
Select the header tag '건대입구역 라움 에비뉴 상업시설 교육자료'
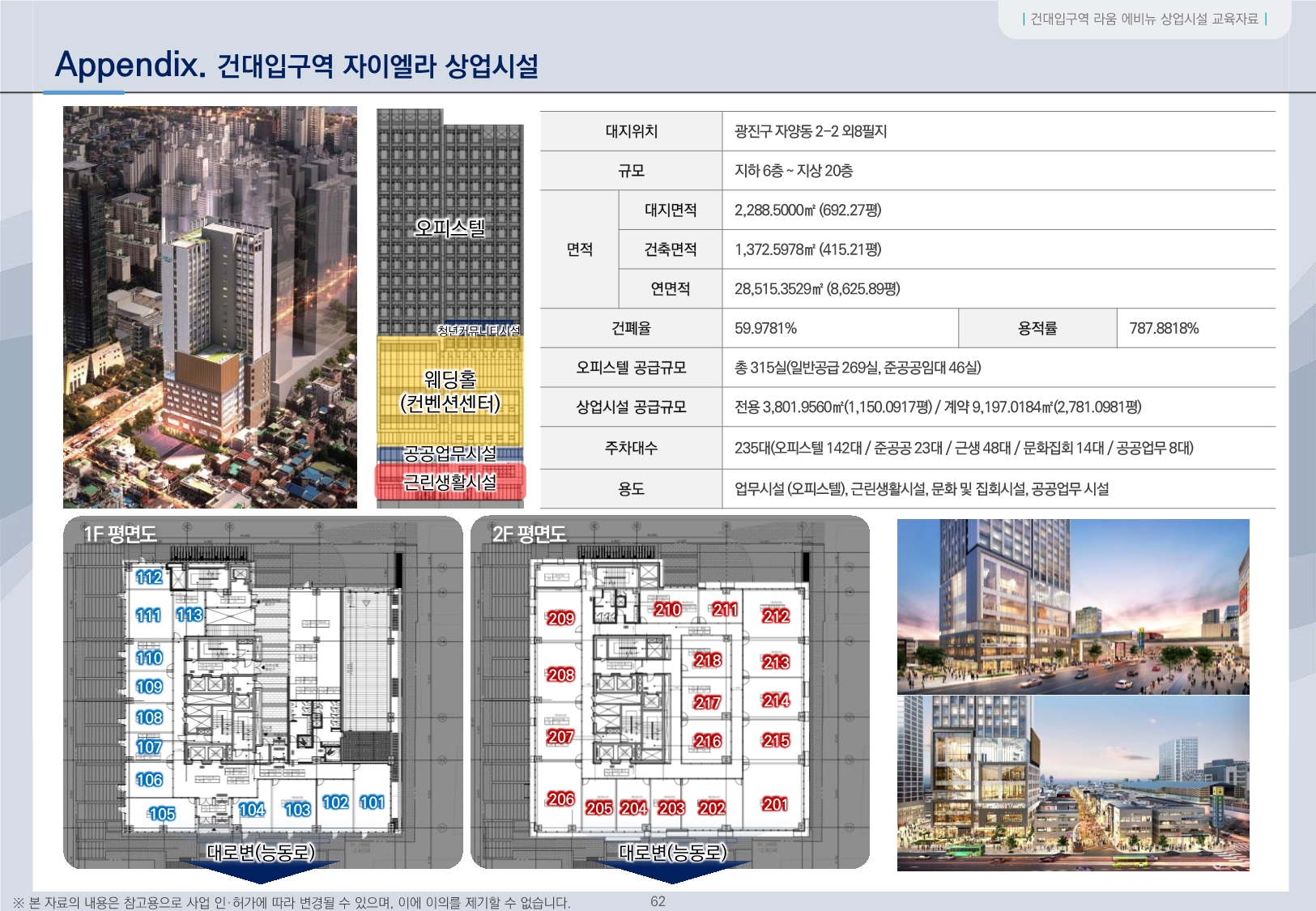click(1144, 19)
